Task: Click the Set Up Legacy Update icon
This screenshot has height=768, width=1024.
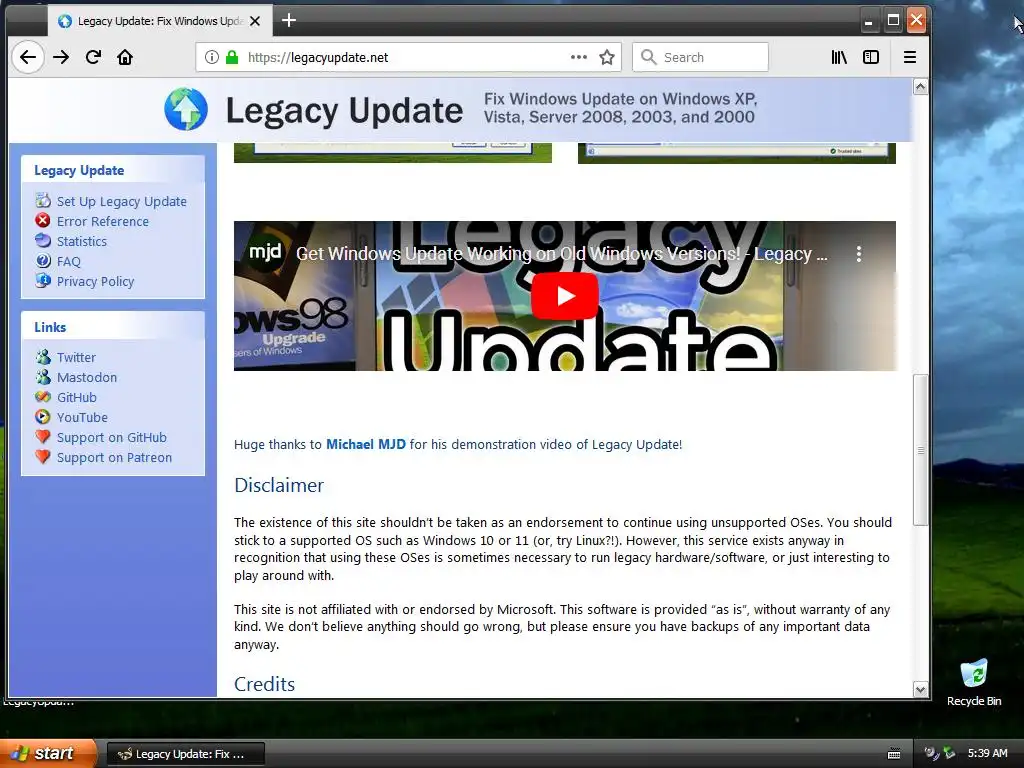Action: coord(43,200)
